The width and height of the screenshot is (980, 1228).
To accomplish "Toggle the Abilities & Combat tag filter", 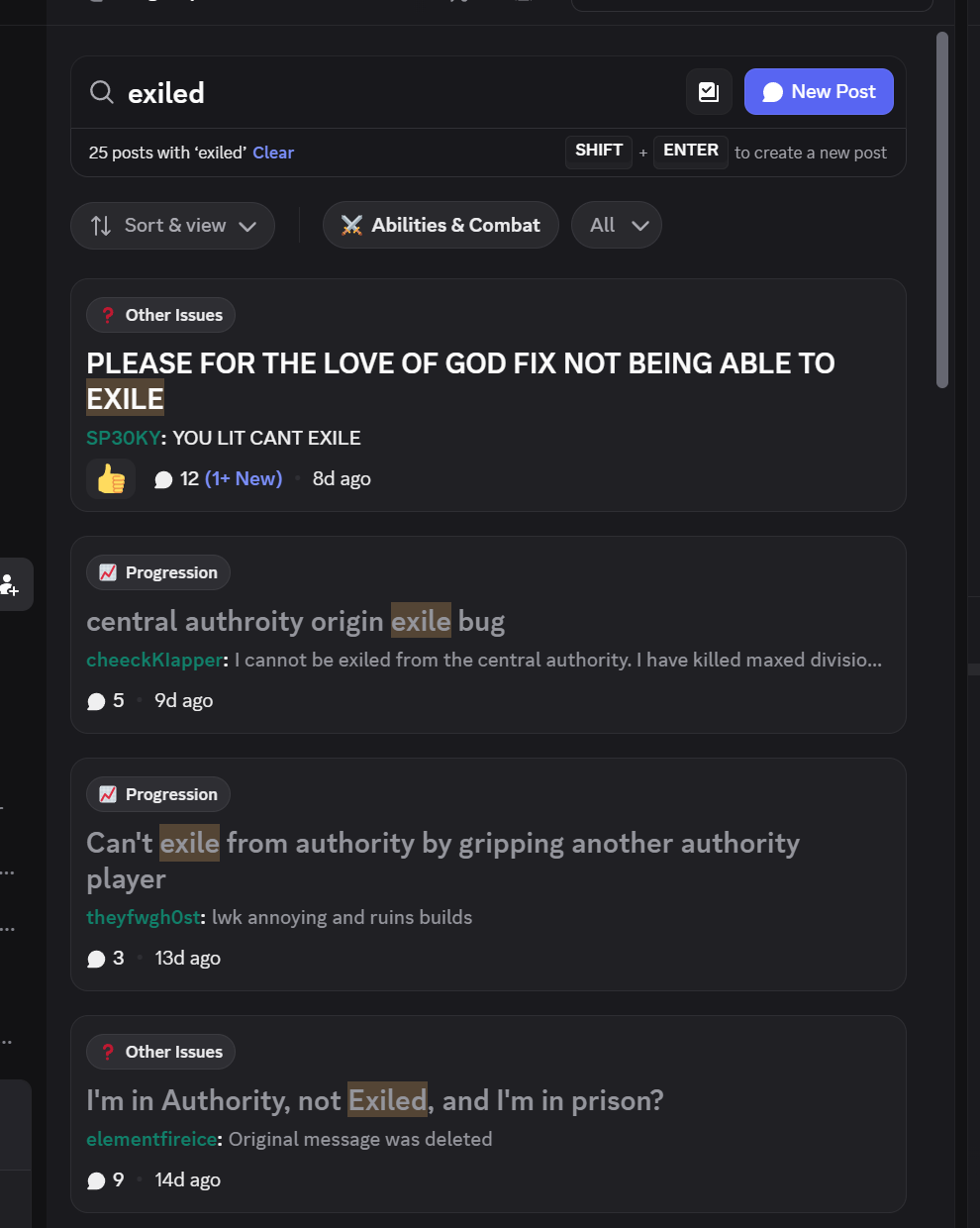I will (441, 226).
